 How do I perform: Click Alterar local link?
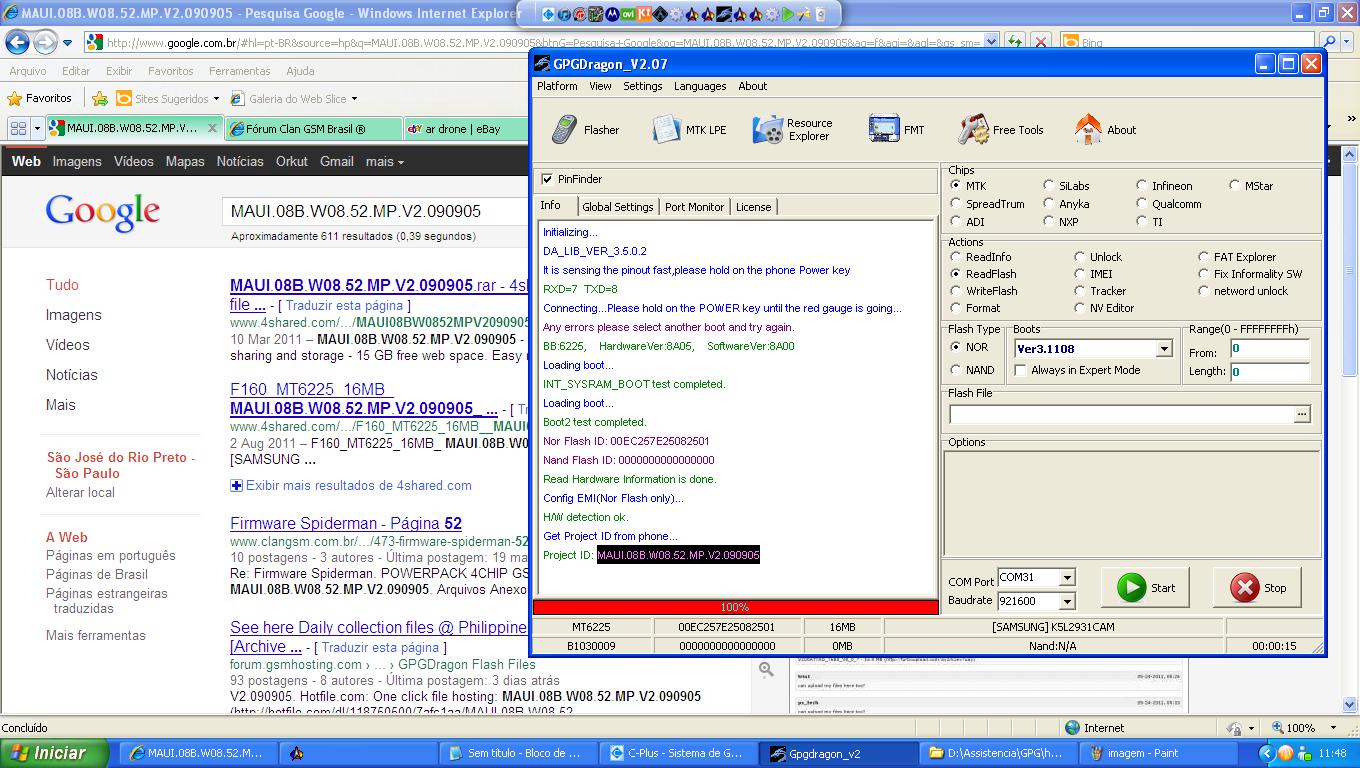(80, 492)
